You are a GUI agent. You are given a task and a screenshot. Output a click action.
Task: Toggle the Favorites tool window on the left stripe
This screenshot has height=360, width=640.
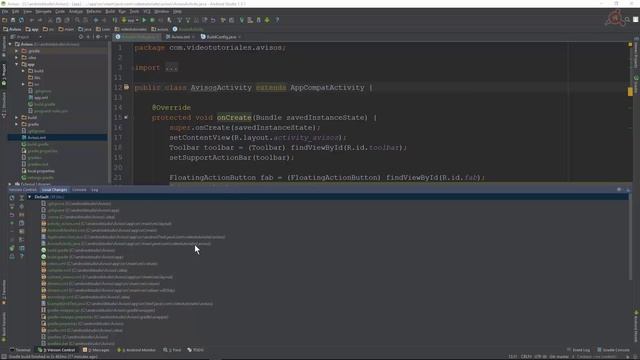click(4, 292)
